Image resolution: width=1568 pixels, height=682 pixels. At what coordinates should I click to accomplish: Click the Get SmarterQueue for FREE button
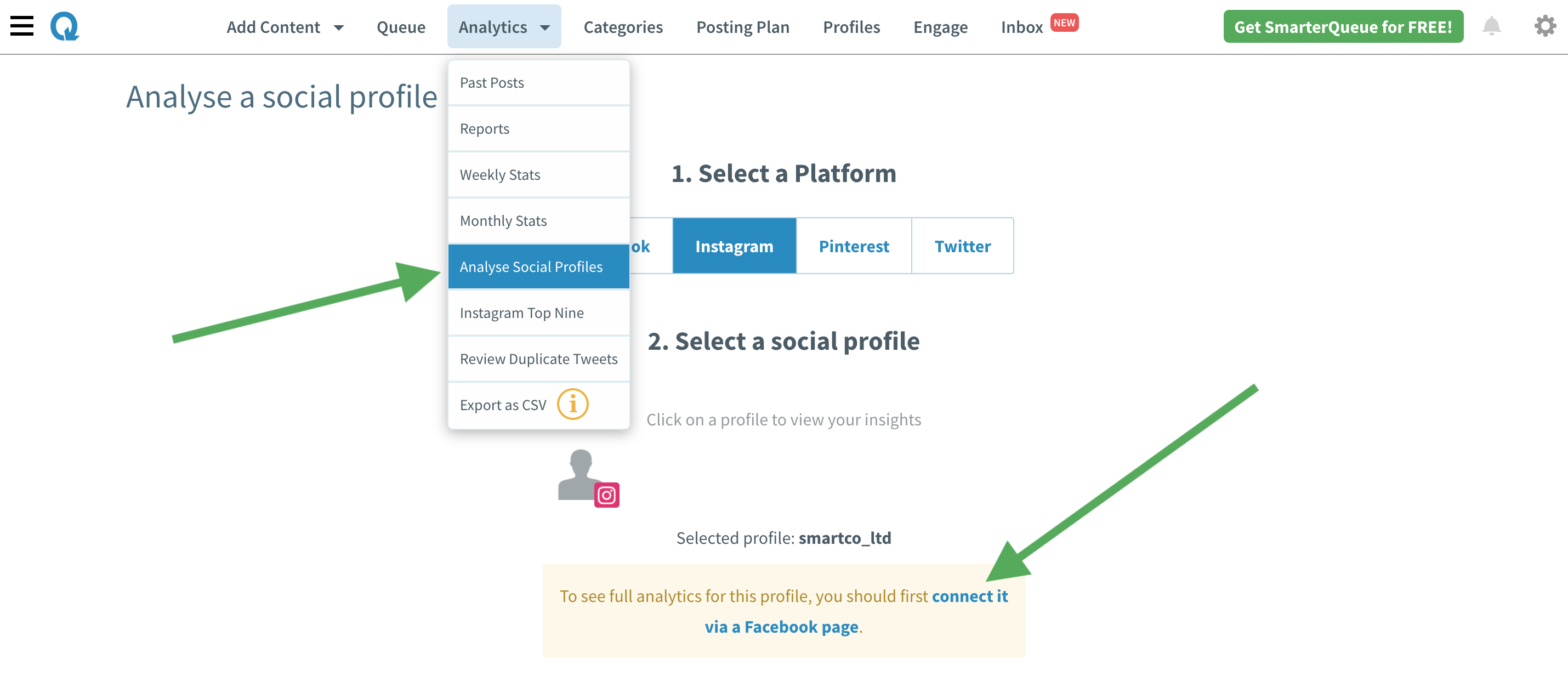pos(1343,26)
